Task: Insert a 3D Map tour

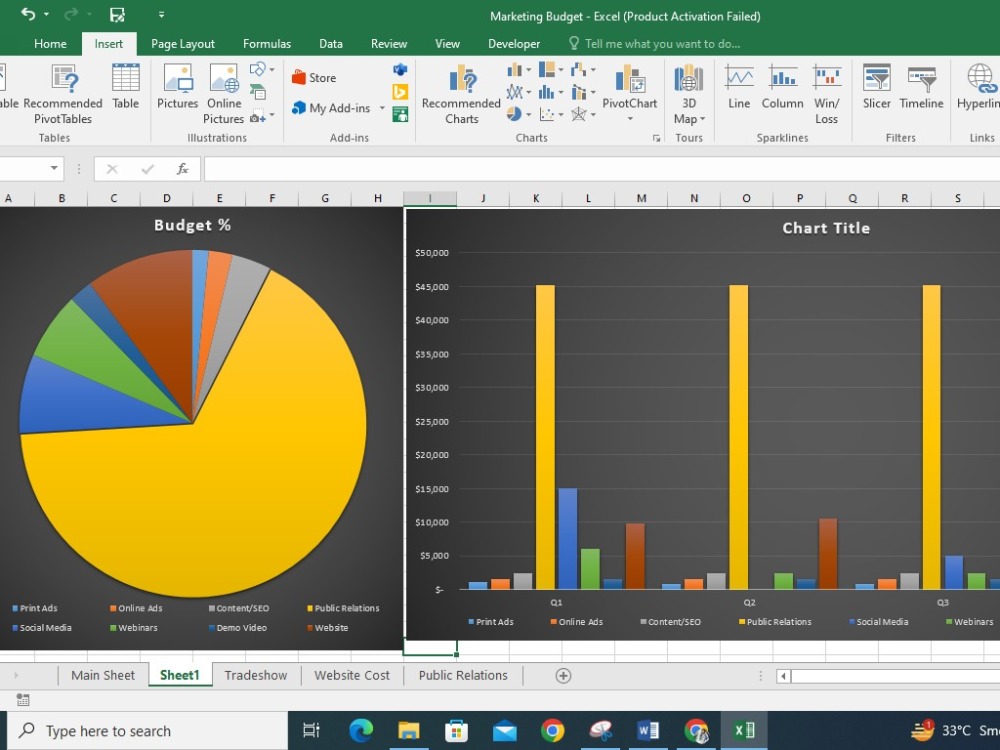Action: click(x=687, y=93)
